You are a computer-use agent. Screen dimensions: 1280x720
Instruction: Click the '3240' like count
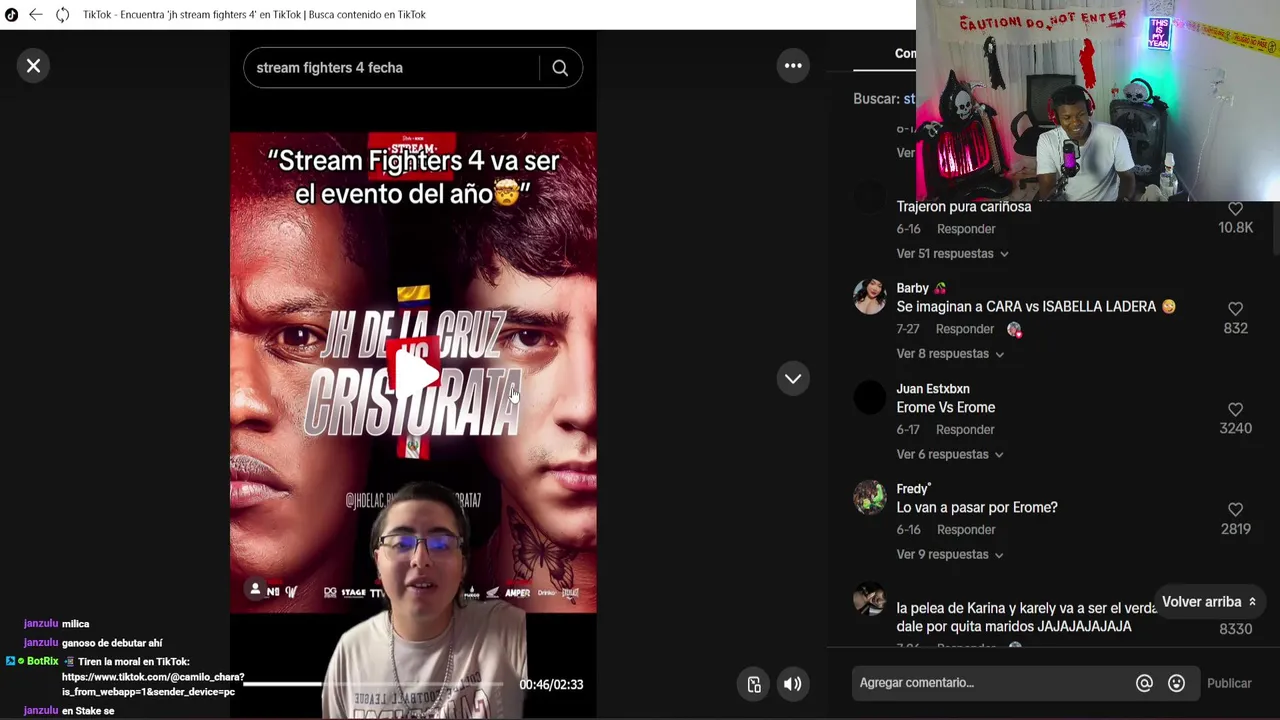1235,428
